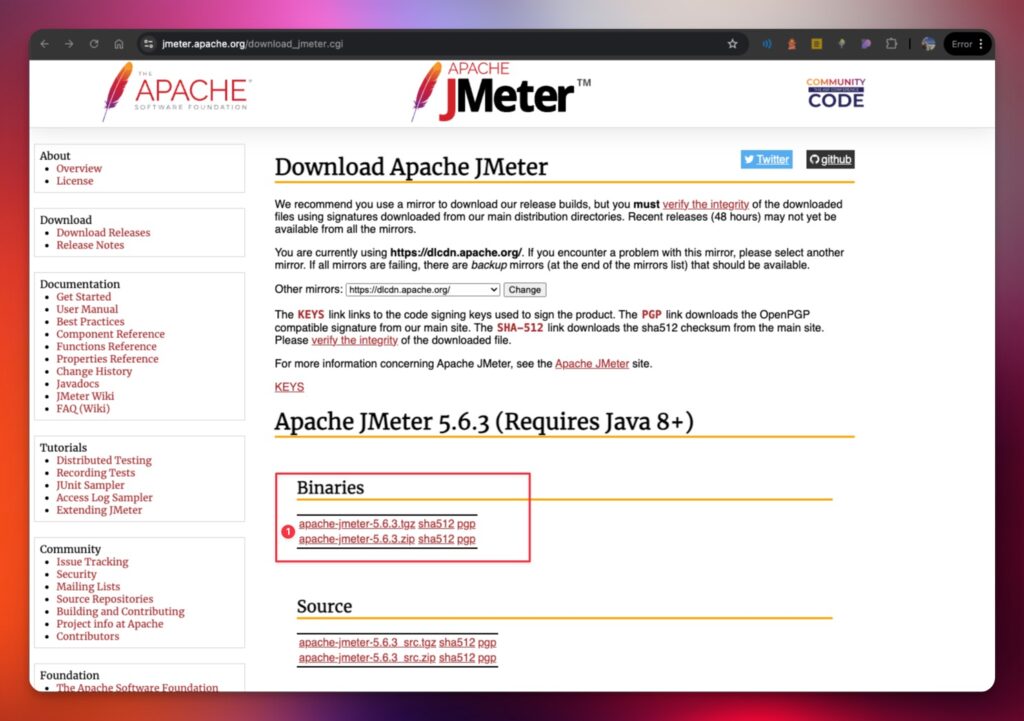Open User Manual

pyautogui.click(x=87, y=309)
